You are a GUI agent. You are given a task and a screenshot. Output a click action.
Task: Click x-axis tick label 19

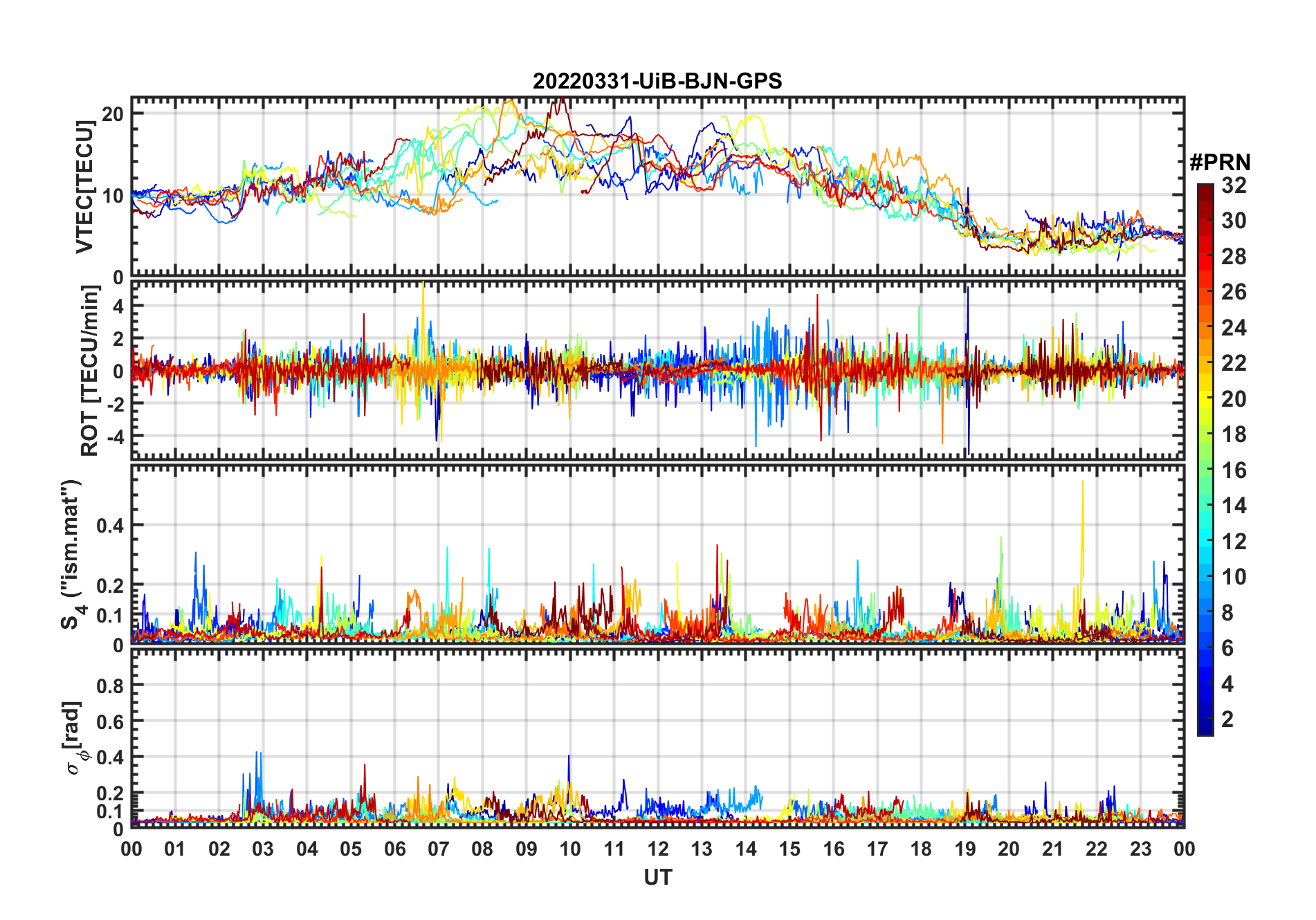(x=965, y=849)
